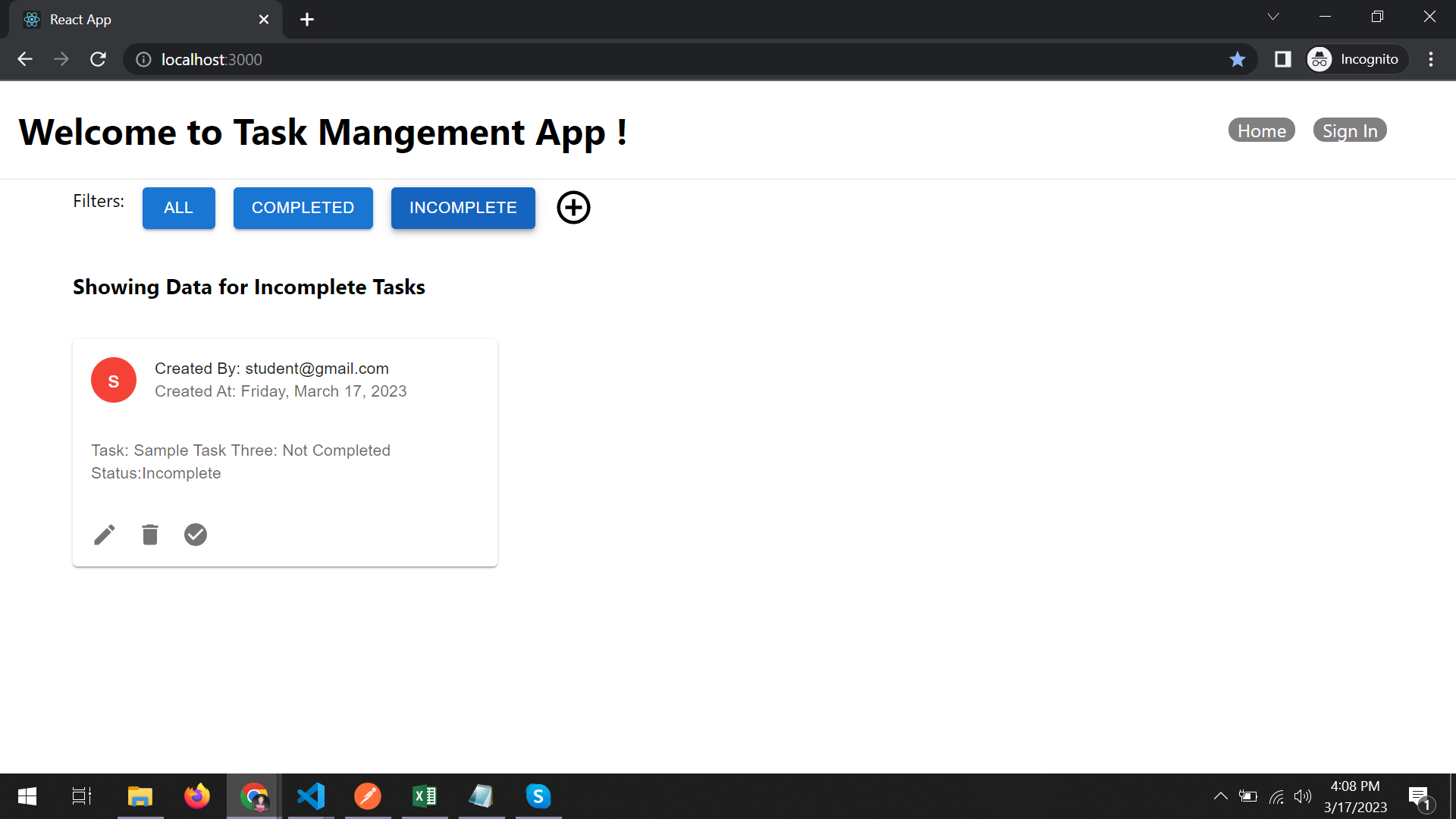
Task: Reload the localhost page
Action: (98, 59)
